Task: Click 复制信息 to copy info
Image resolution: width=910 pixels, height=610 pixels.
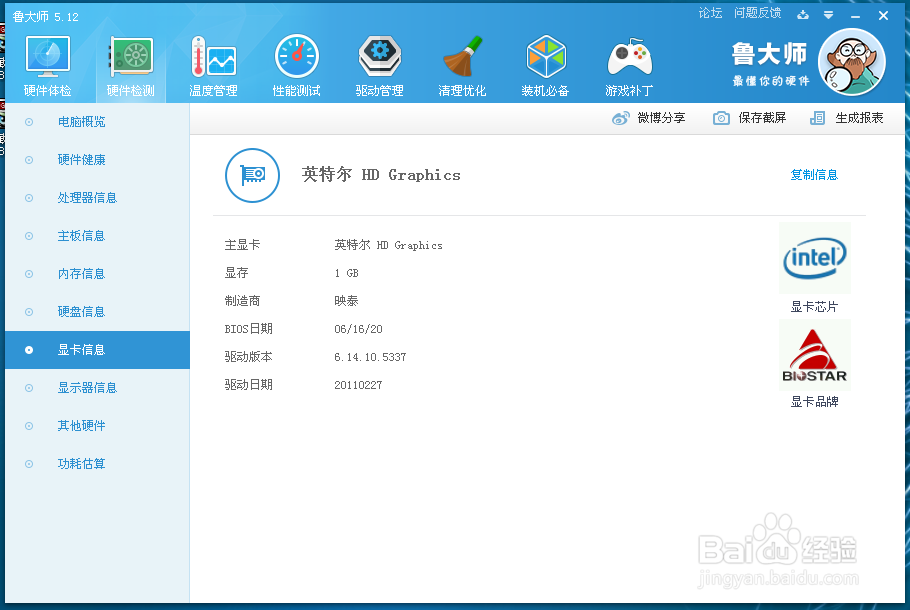Action: (x=814, y=175)
